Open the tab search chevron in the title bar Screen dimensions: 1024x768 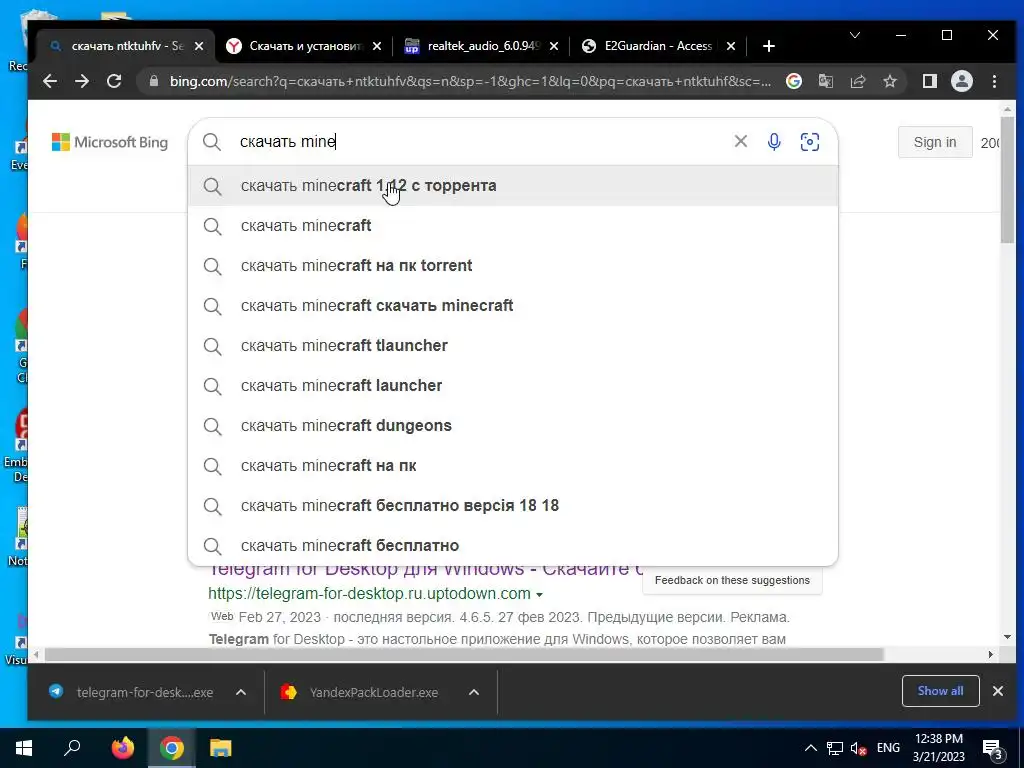[854, 35]
